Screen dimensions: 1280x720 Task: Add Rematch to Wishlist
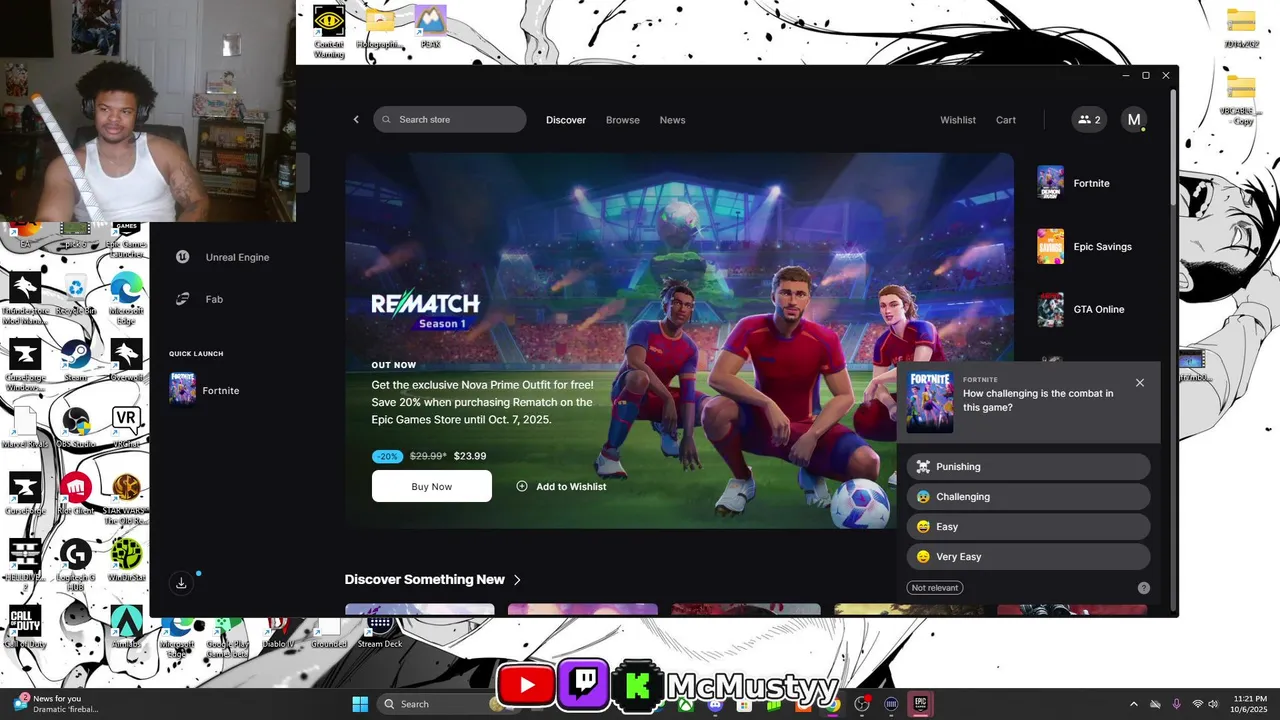[x=561, y=486]
